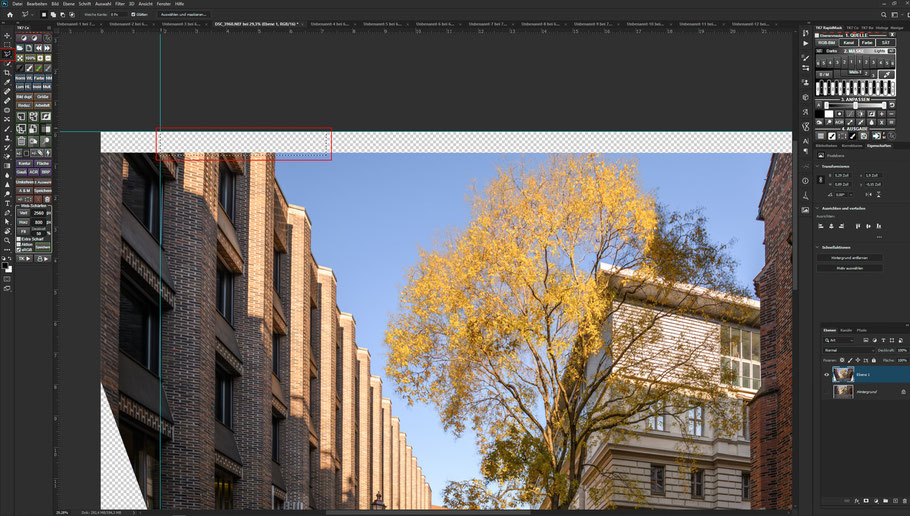910x516 pixels.
Task: Select the Zoom tool
Action: [7, 241]
